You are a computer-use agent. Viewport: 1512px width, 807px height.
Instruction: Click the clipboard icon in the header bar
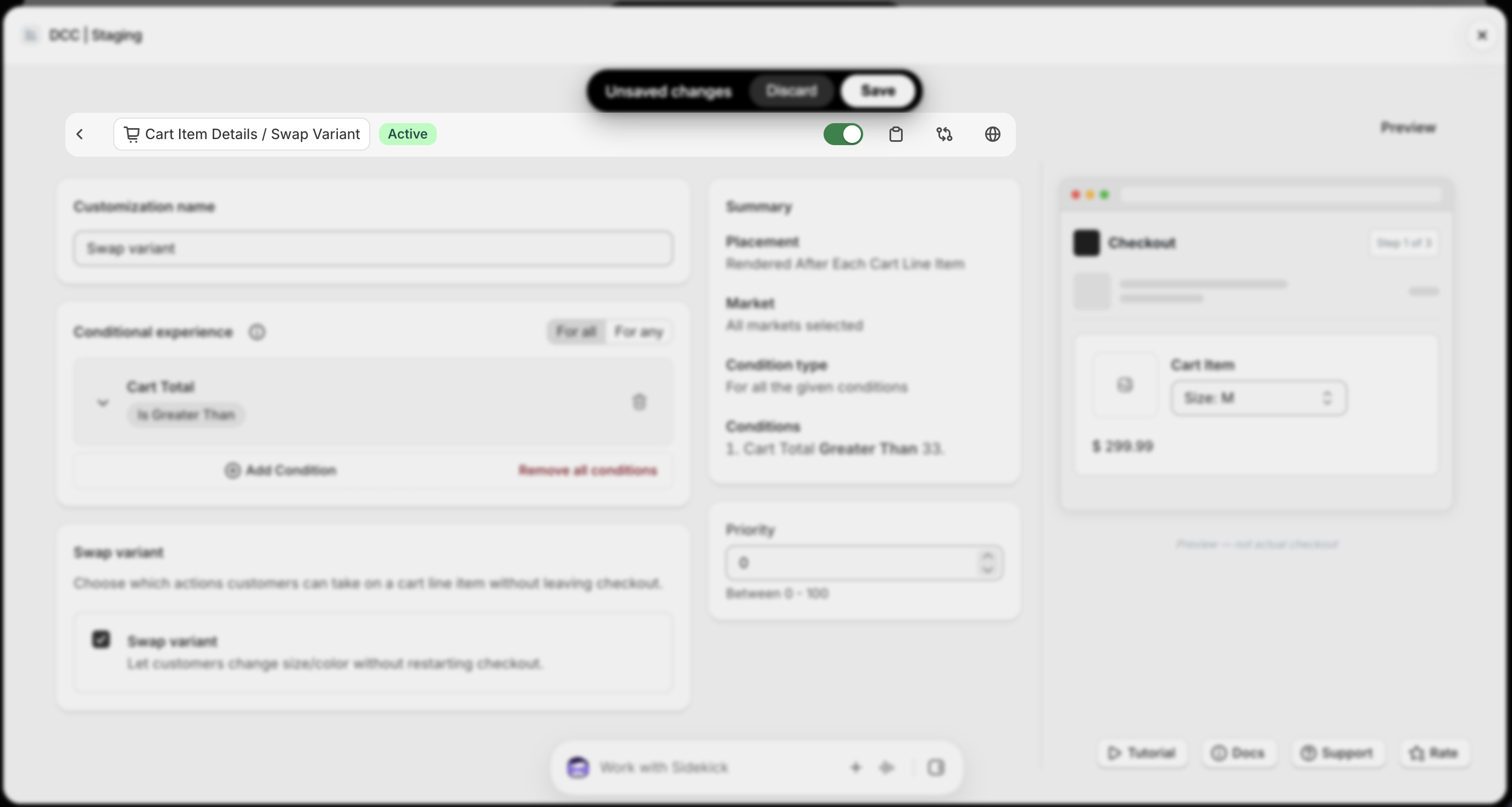pos(896,135)
